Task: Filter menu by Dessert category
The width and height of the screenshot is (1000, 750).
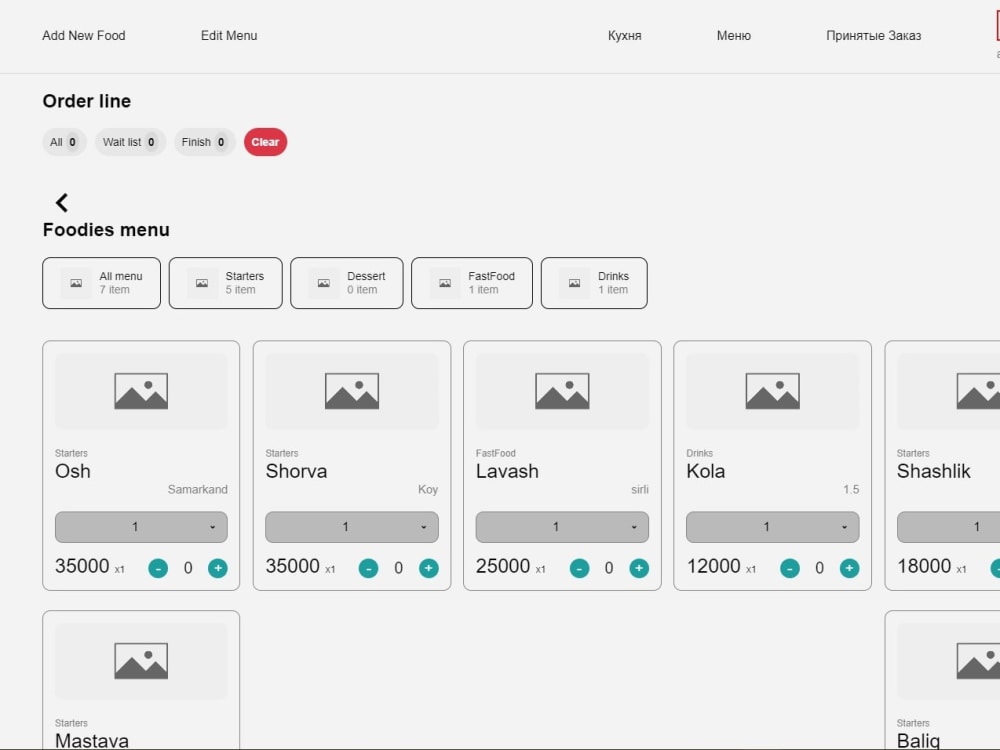Action: pyautogui.click(x=347, y=283)
